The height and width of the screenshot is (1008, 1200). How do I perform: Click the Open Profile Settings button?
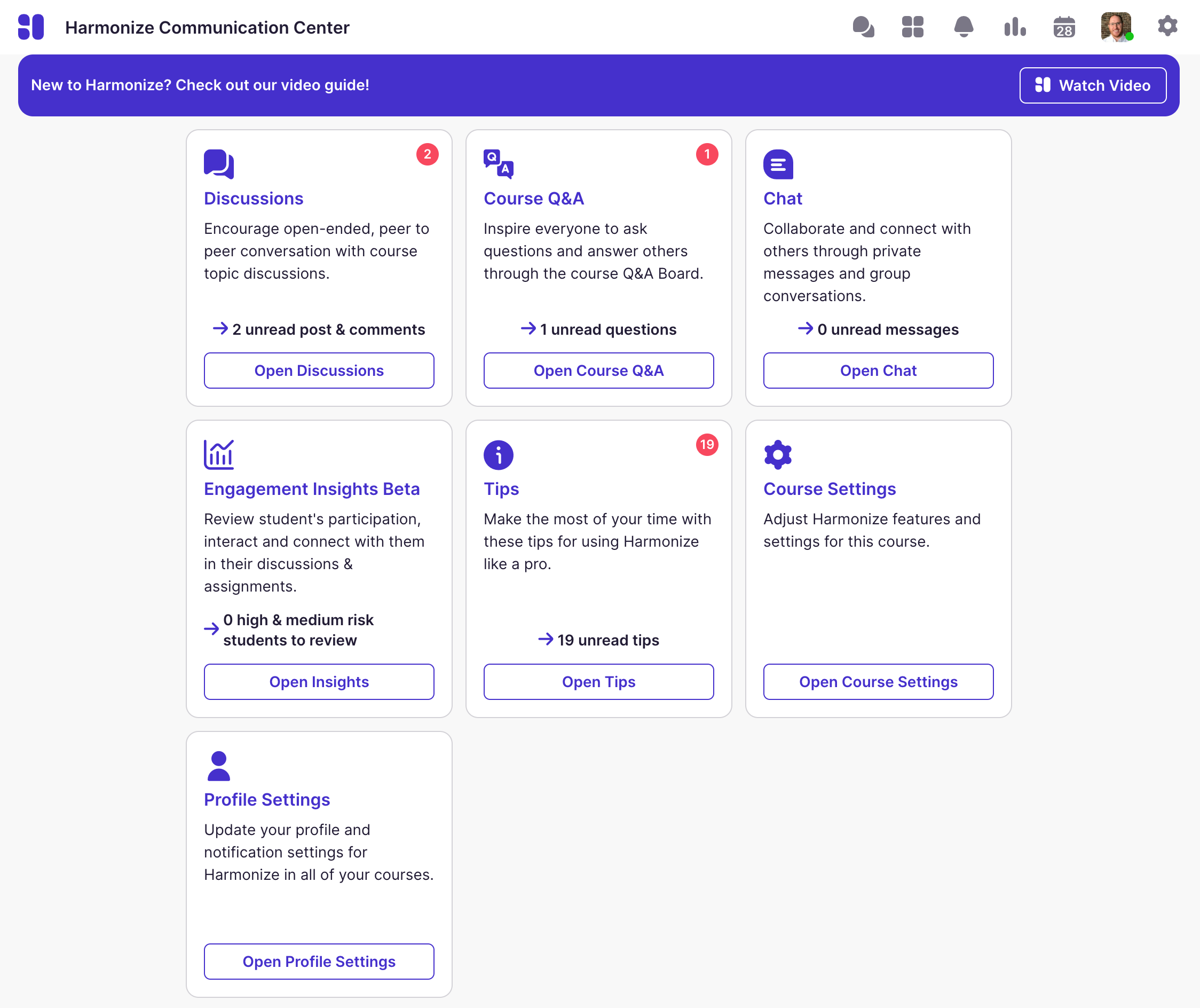319,962
